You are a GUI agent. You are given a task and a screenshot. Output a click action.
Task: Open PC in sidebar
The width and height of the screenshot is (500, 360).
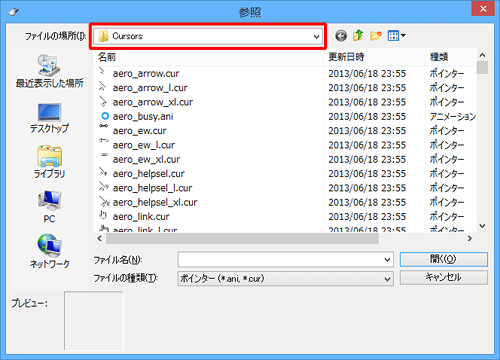click(49, 207)
